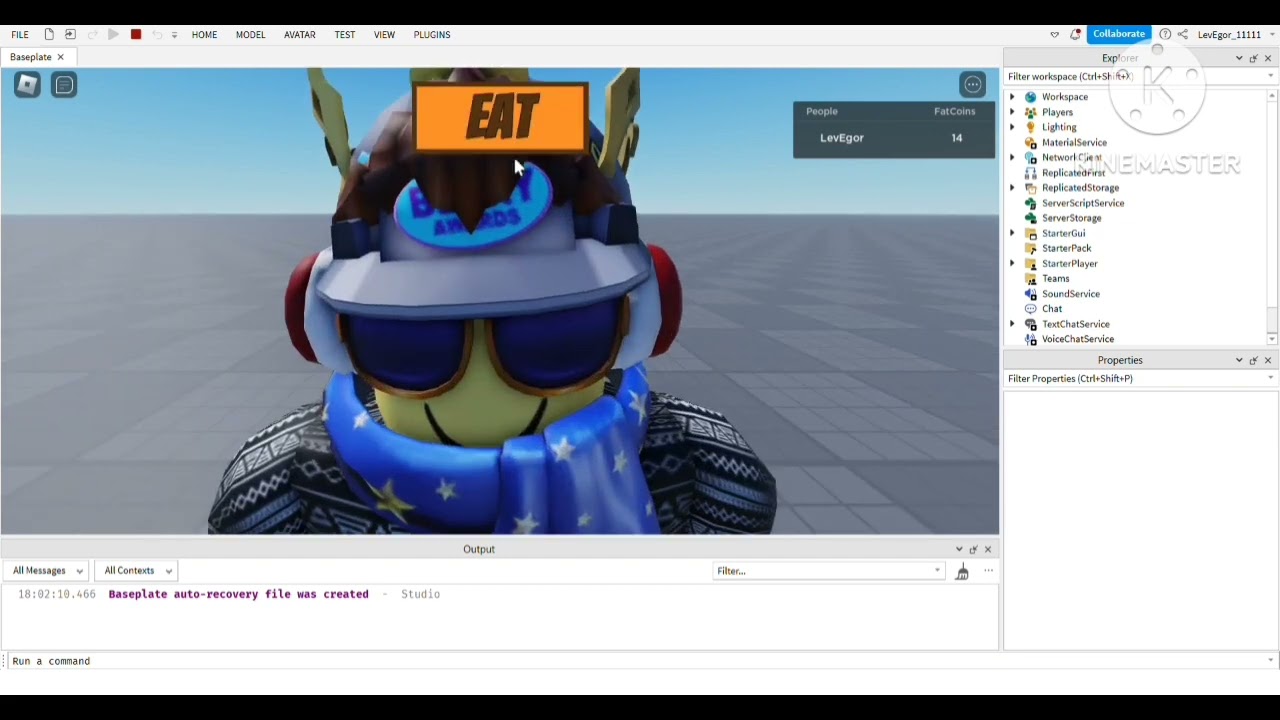Image resolution: width=1280 pixels, height=720 pixels.
Task: Open the Roblox menu icon in viewport
Action: coord(28,85)
